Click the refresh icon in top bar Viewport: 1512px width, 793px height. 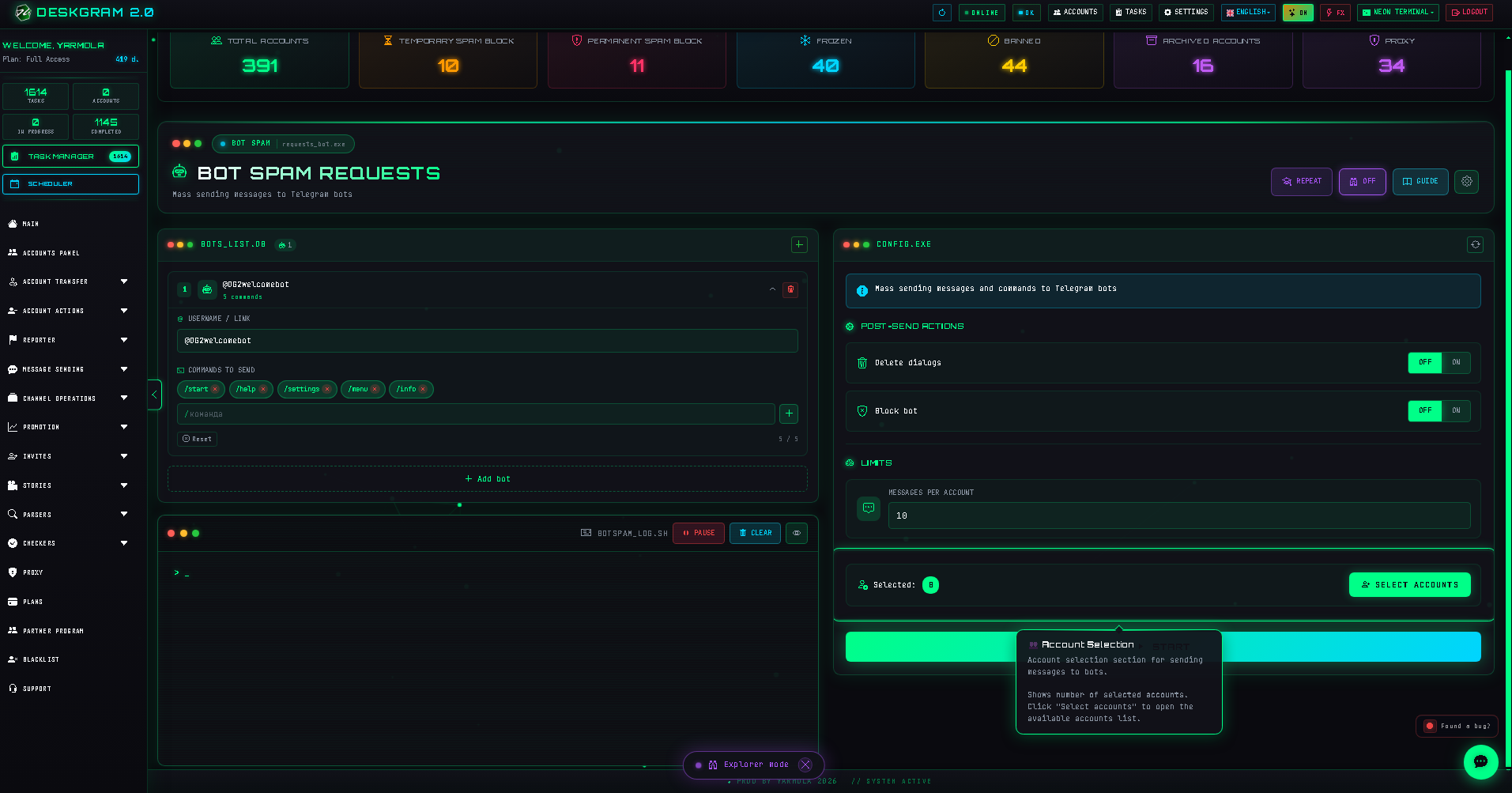(941, 13)
